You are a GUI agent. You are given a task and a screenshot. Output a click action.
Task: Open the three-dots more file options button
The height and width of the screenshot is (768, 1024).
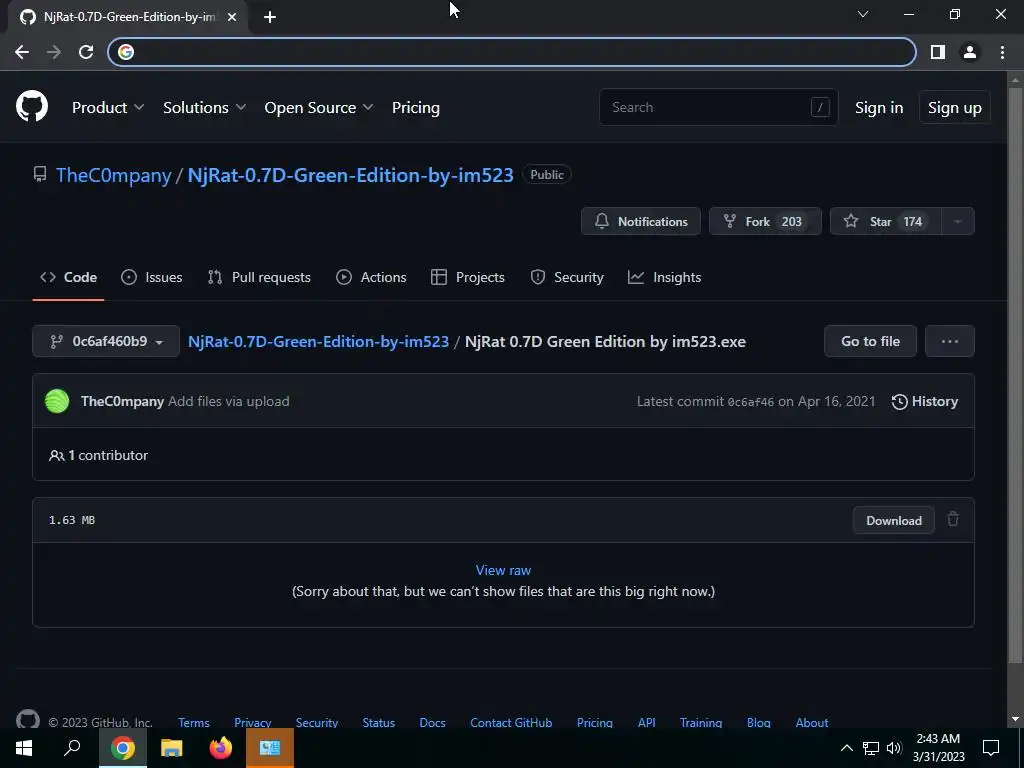pyautogui.click(x=950, y=341)
